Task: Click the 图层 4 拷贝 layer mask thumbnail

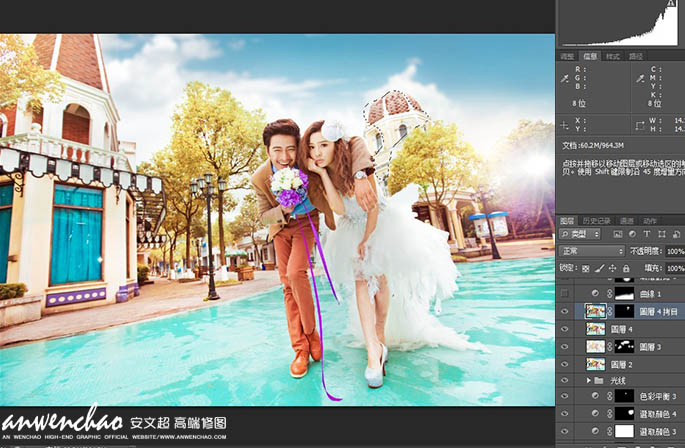Action: coord(623,311)
